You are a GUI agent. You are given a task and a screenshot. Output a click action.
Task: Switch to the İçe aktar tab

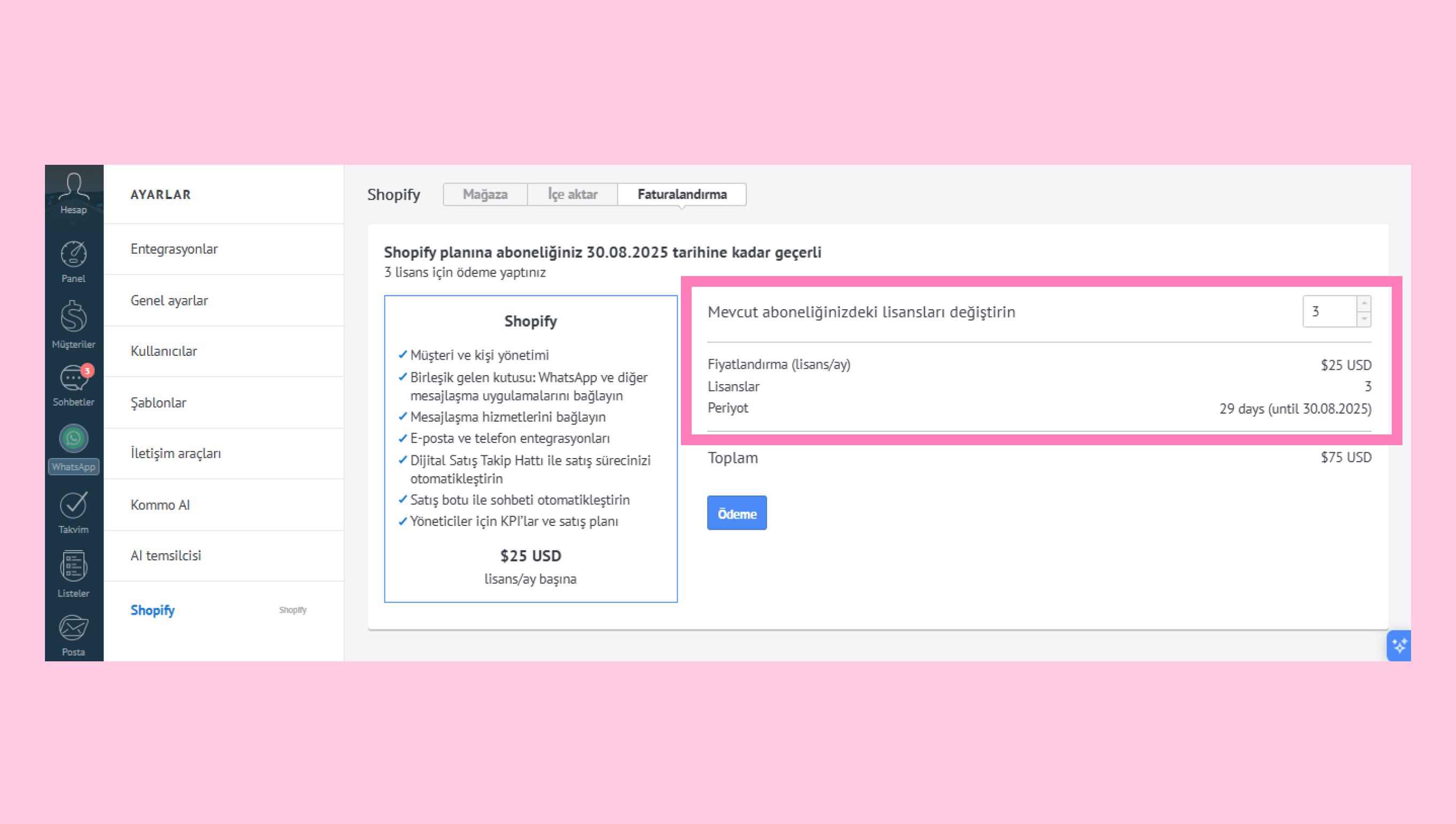[572, 194]
